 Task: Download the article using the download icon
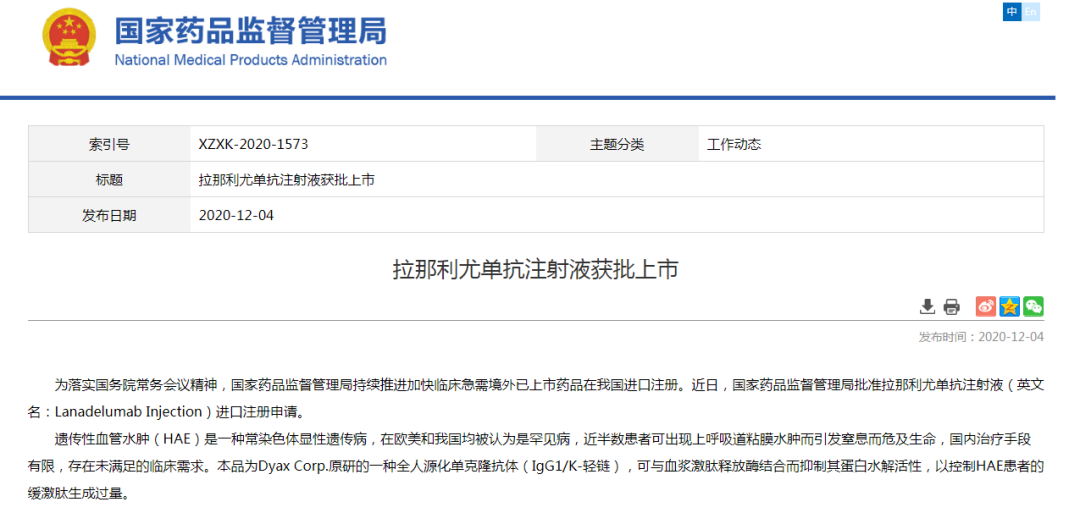click(927, 306)
